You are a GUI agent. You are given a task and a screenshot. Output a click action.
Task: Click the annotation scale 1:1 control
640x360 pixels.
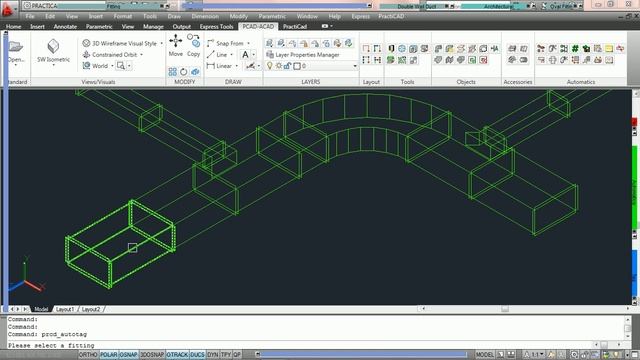coord(533,355)
